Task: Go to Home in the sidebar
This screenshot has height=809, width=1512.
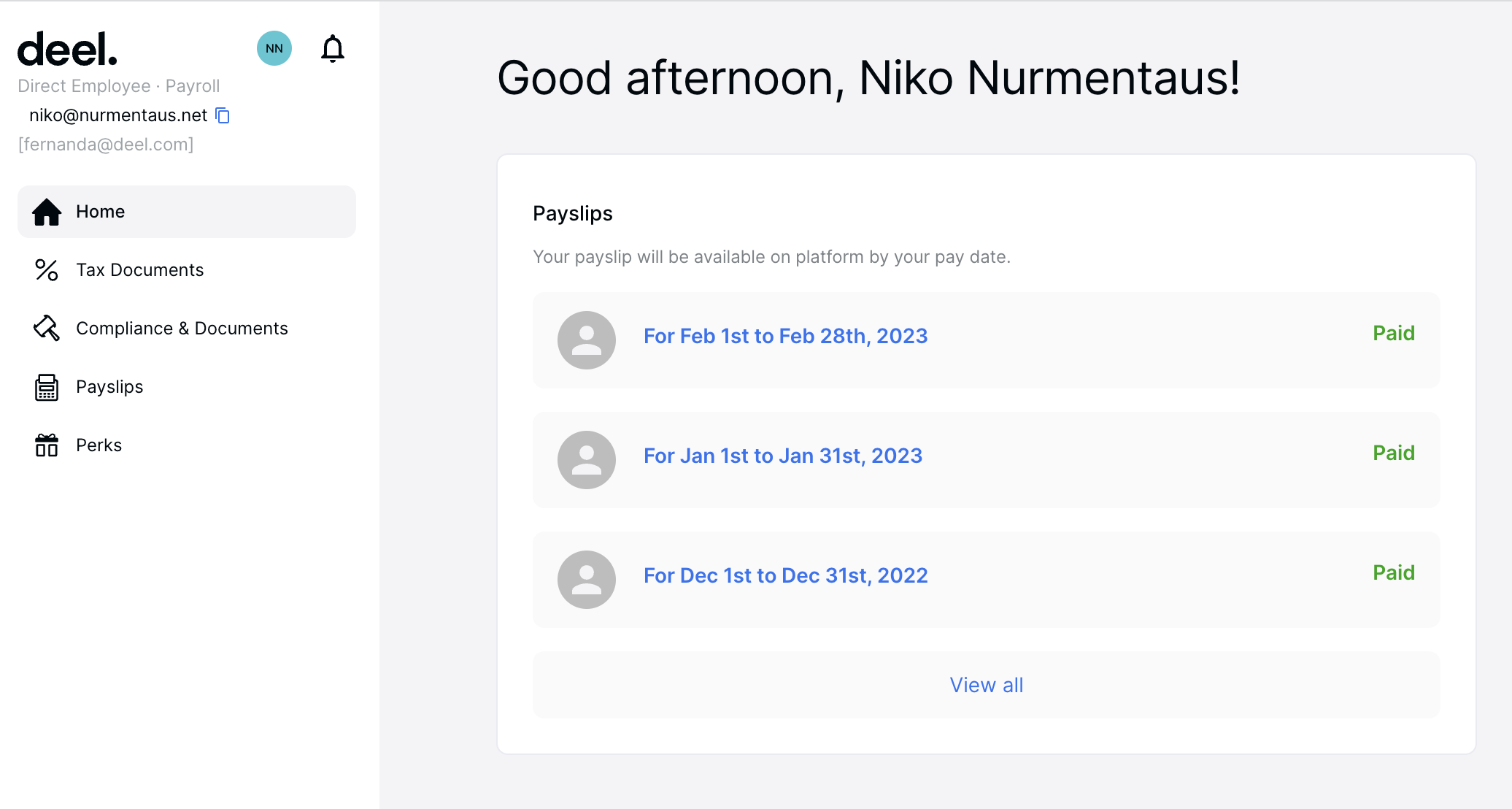Action: coord(101,212)
